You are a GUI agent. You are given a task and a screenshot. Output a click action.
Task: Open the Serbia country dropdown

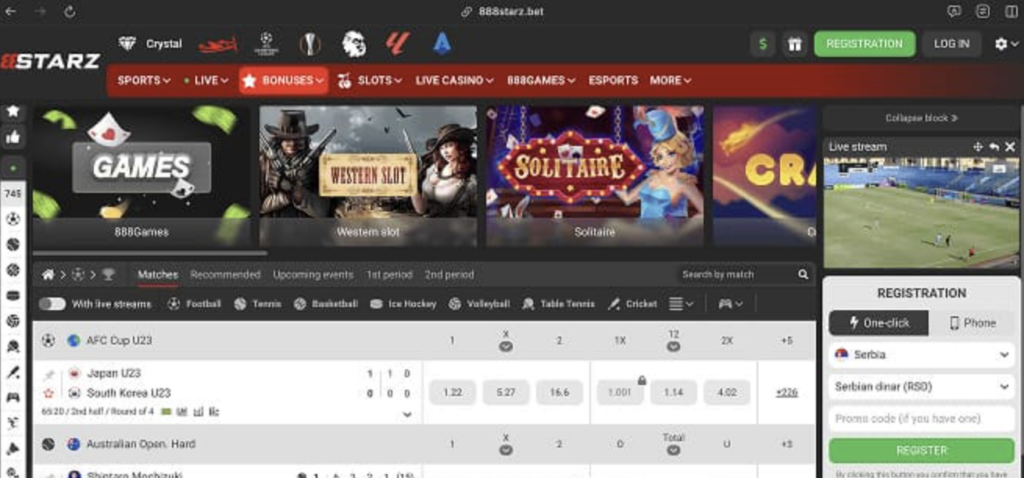(x=921, y=355)
